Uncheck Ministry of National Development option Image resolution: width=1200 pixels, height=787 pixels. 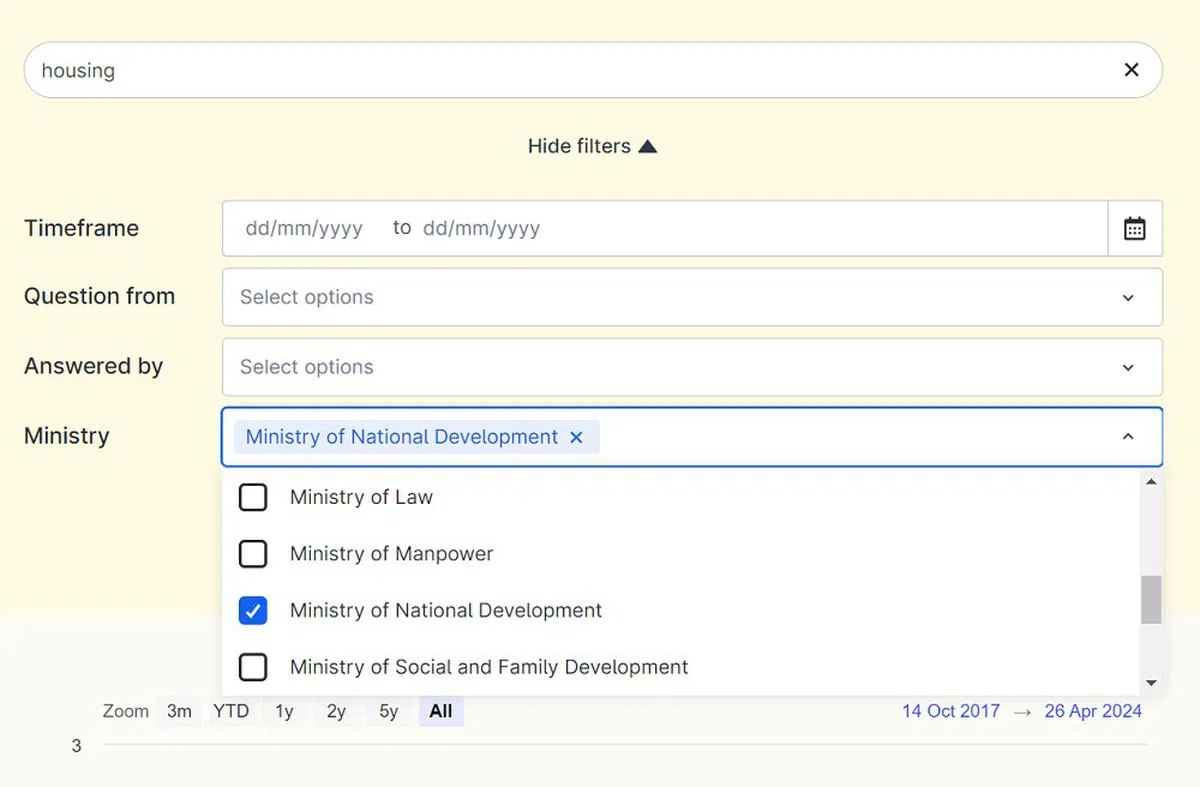pos(253,611)
